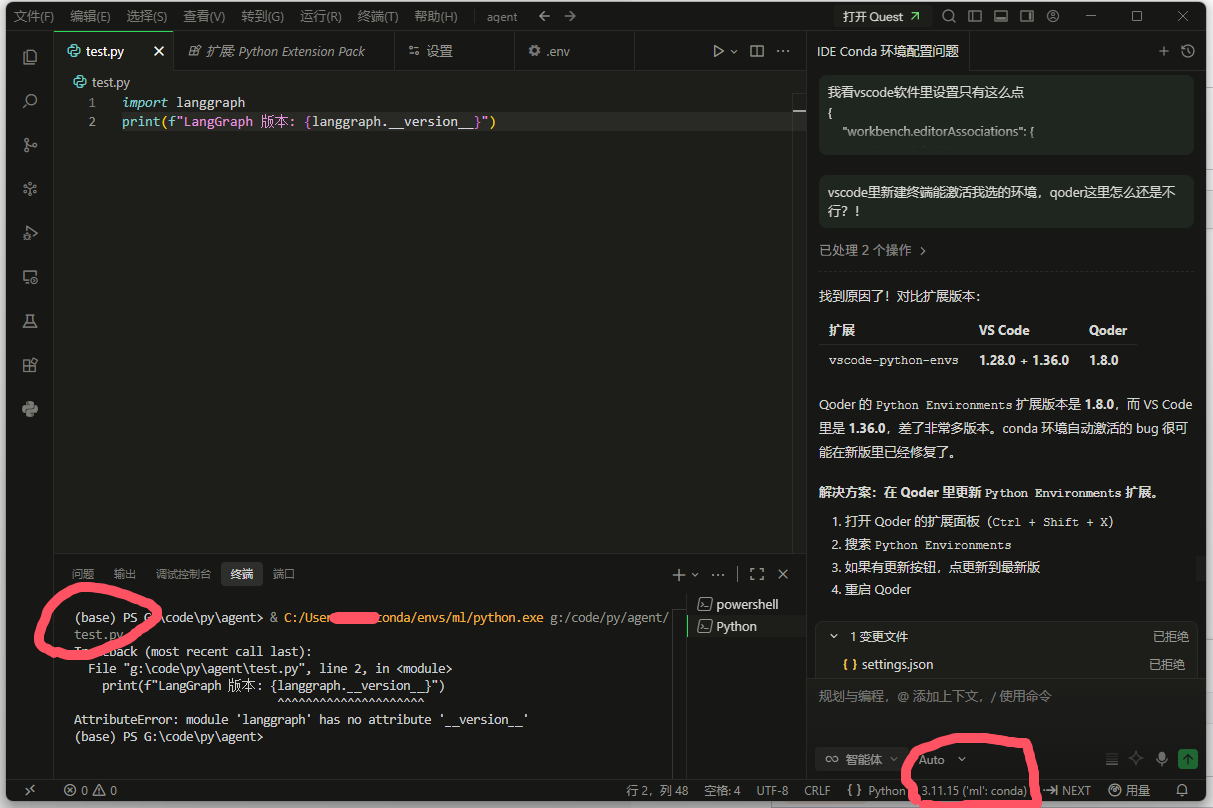Focus the 规划与编程 chat input field
1213x808 pixels.
pos(1006,696)
